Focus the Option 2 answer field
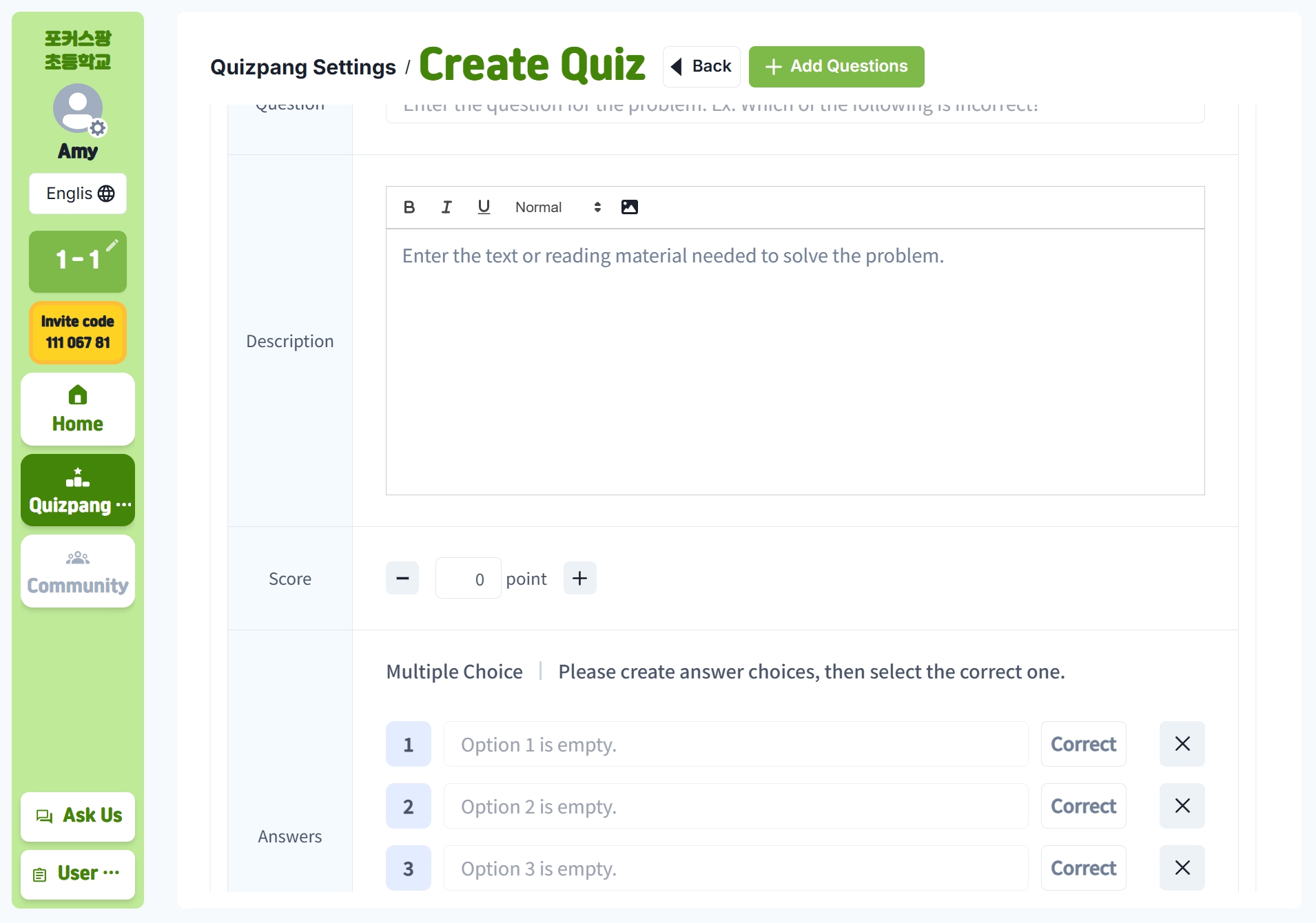Screen dimensions: 1316x923 pos(736,806)
